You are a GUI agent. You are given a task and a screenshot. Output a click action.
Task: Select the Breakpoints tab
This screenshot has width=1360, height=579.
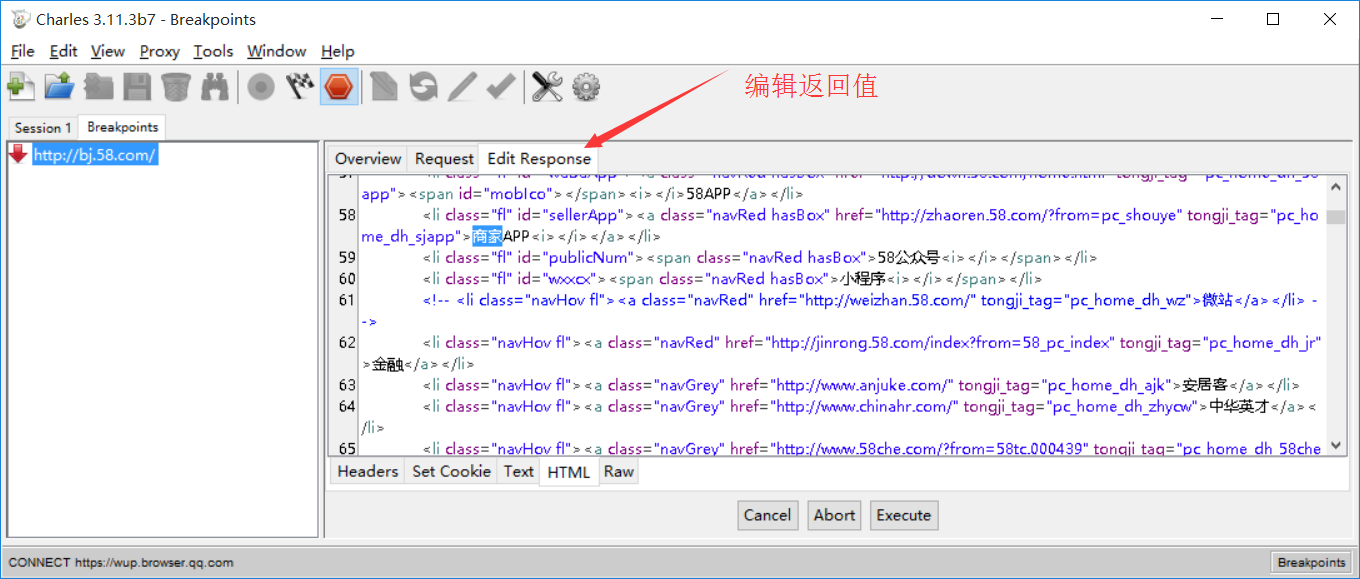pos(123,127)
